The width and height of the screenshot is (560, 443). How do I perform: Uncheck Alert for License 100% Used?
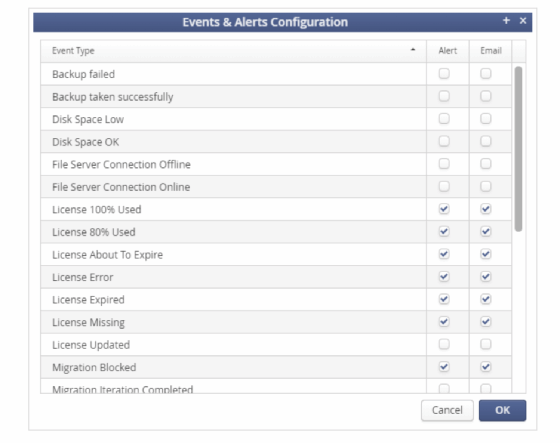click(x=444, y=209)
